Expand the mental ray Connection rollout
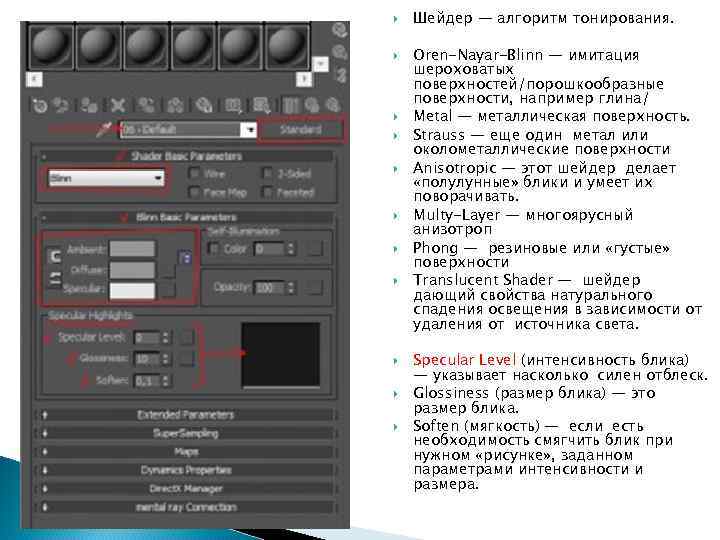Viewport: 720px width, 540px height. (x=186, y=507)
